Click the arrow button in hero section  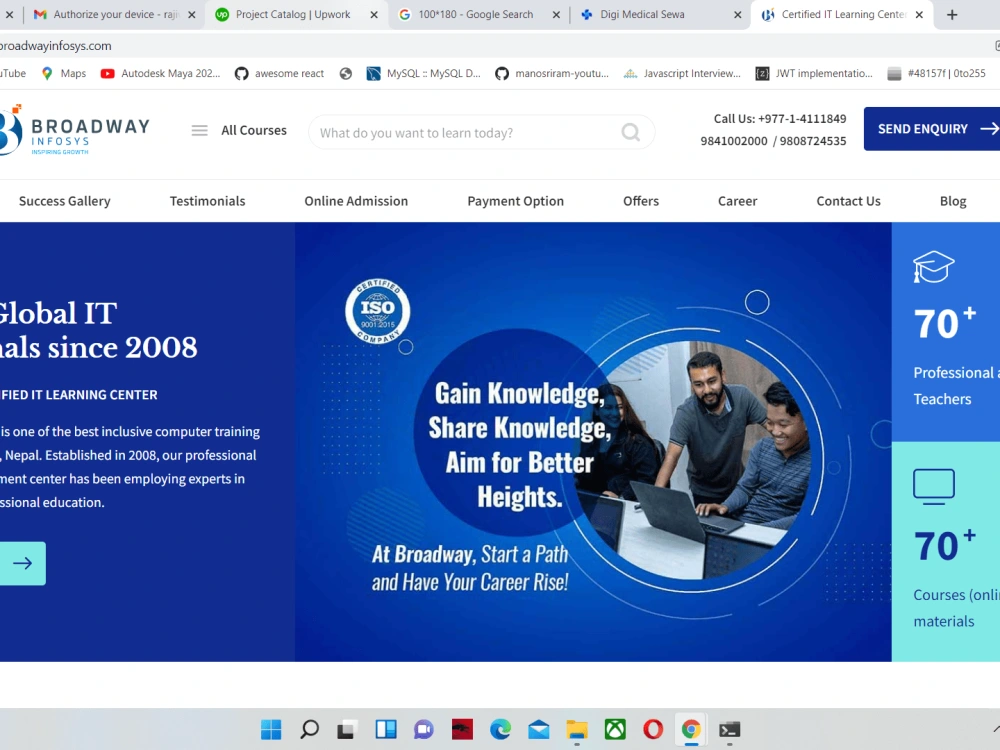tap(22, 563)
